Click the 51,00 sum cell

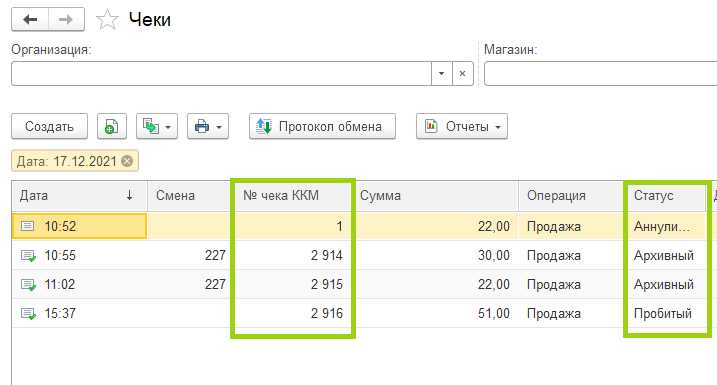point(493,313)
